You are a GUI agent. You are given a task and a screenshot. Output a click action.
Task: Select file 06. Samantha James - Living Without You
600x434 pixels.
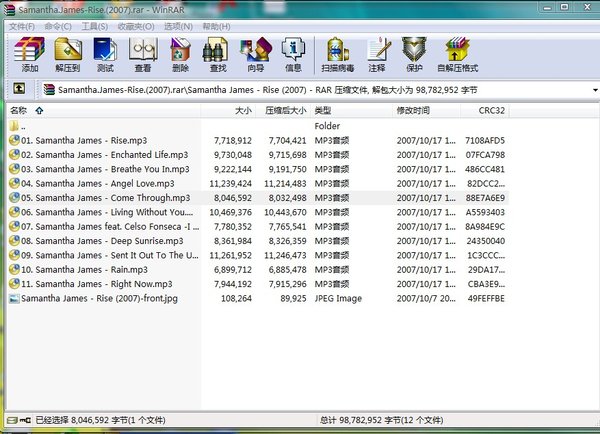[x=107, y=212]
